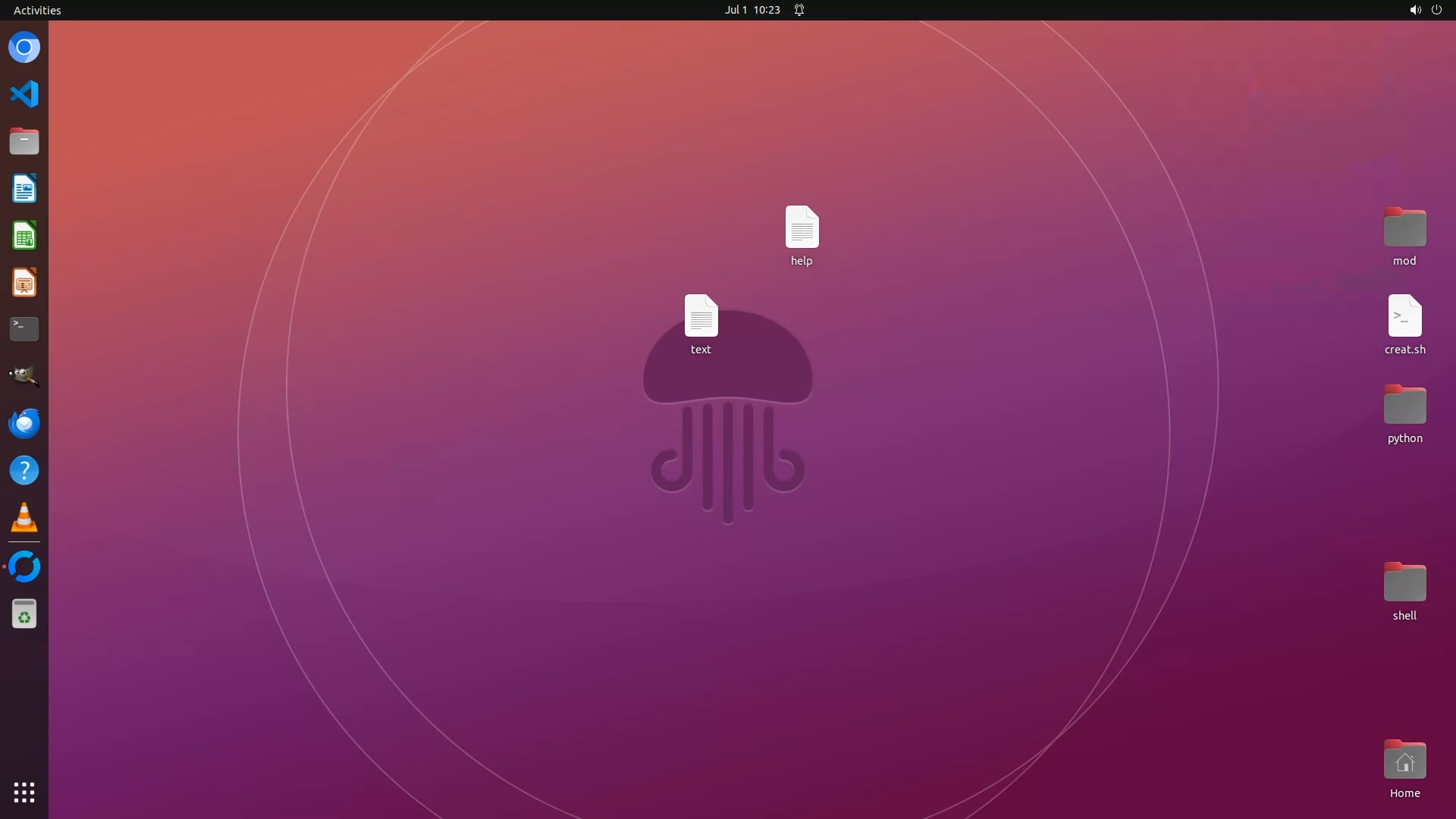This screenshot has height=819, width=1456.
Task: Start LibreOffice Impress from dock
Action: tap(24, 283)
